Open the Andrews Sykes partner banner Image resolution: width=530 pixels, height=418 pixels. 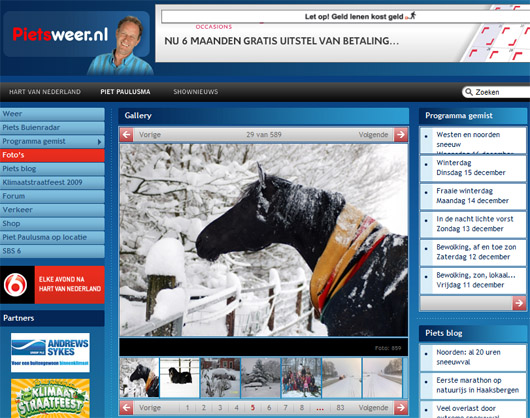coord(50,352)
